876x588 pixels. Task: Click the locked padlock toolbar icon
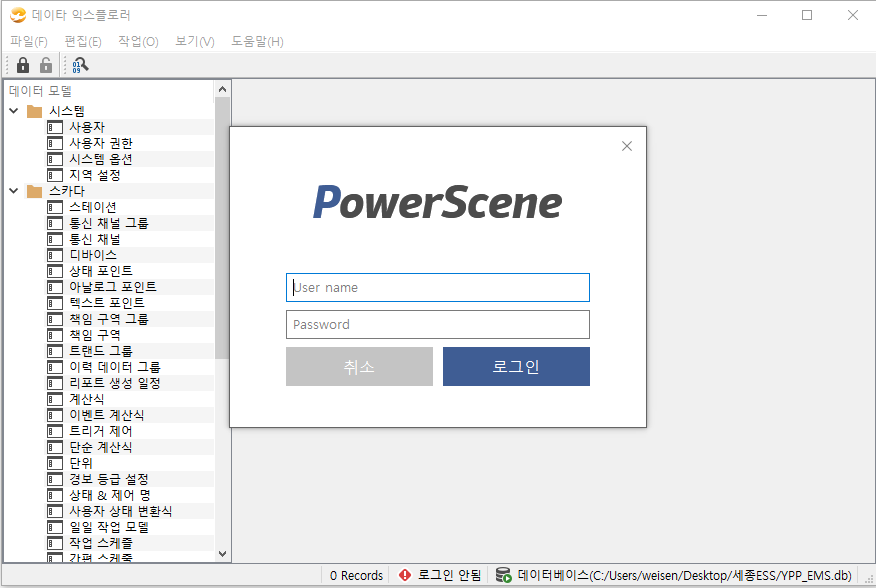click(x=23, y=65)
